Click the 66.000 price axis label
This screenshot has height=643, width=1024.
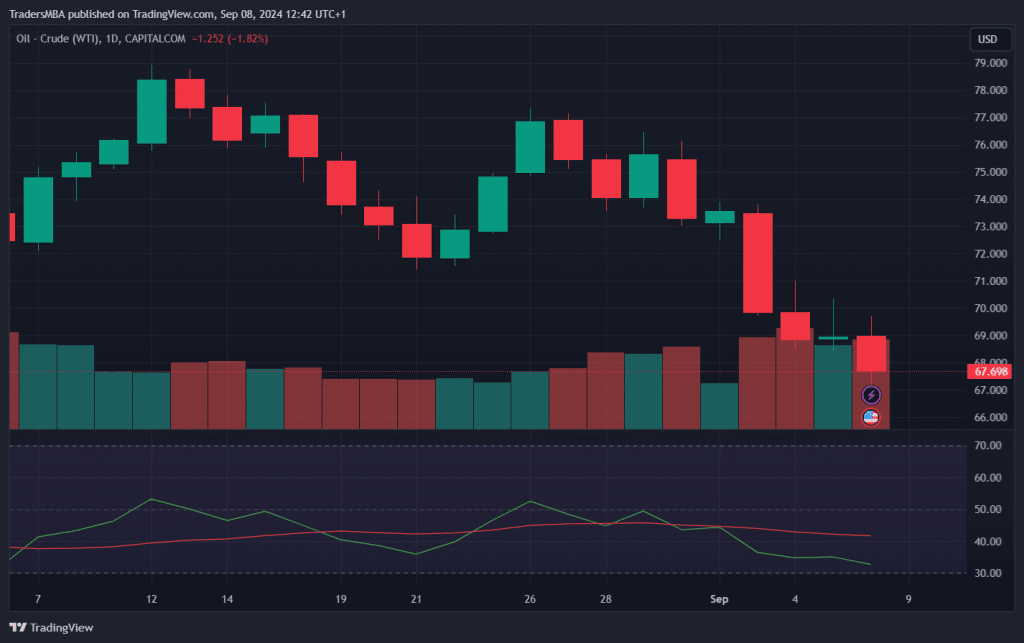tap(991, 417)
